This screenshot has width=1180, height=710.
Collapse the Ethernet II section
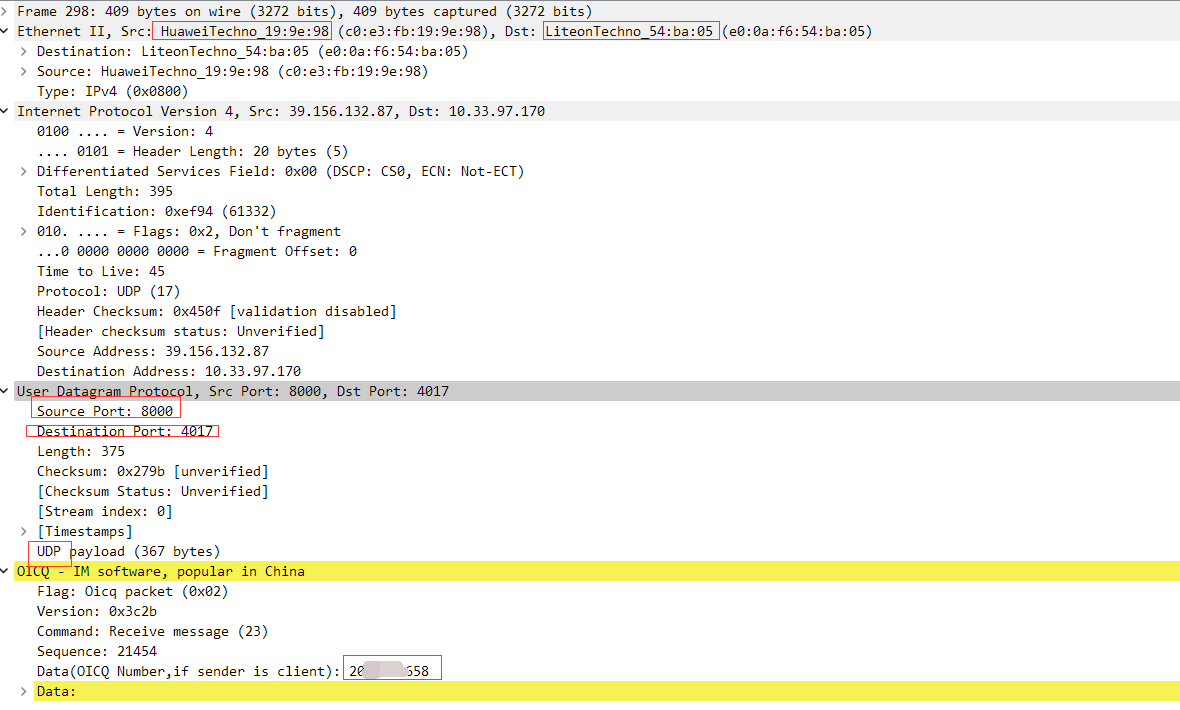pos(6,31)
